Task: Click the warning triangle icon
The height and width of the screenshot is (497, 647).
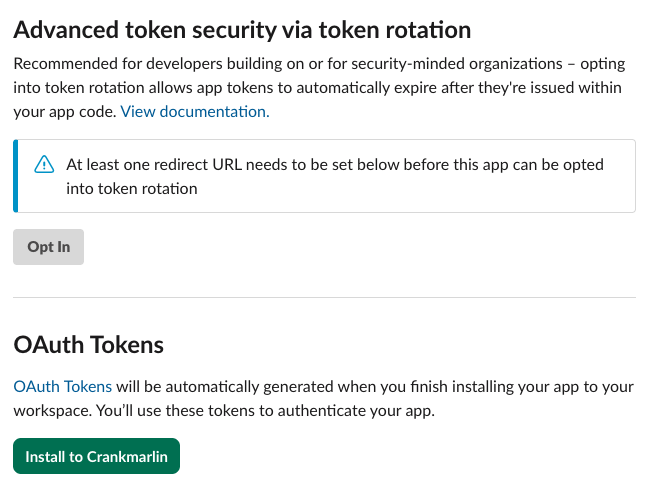Action: click(44, 165)
